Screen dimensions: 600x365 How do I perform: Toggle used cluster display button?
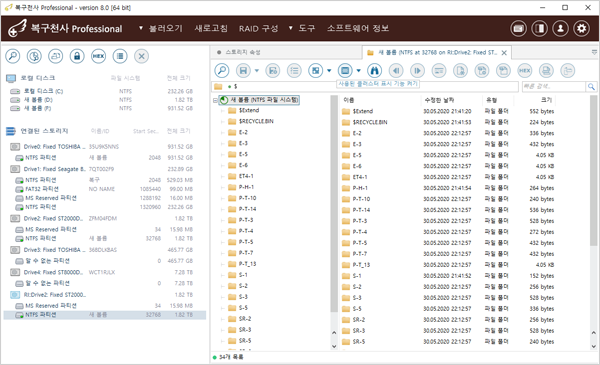click(x=345, y=70)
